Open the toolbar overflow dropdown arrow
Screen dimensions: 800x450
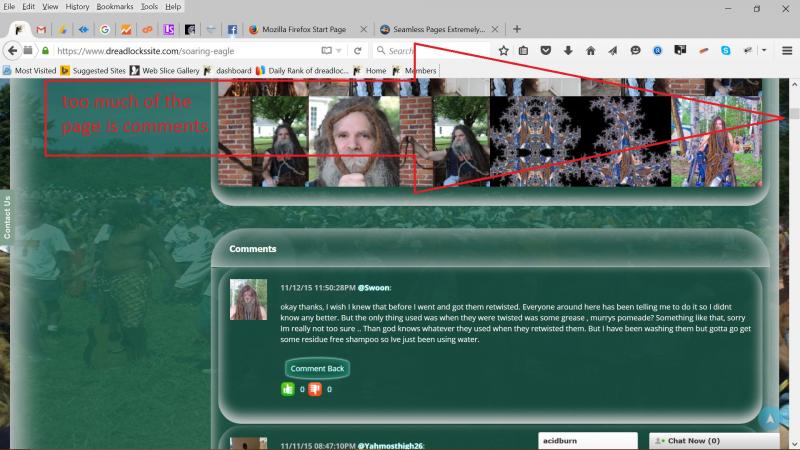[x=764, y=50]
